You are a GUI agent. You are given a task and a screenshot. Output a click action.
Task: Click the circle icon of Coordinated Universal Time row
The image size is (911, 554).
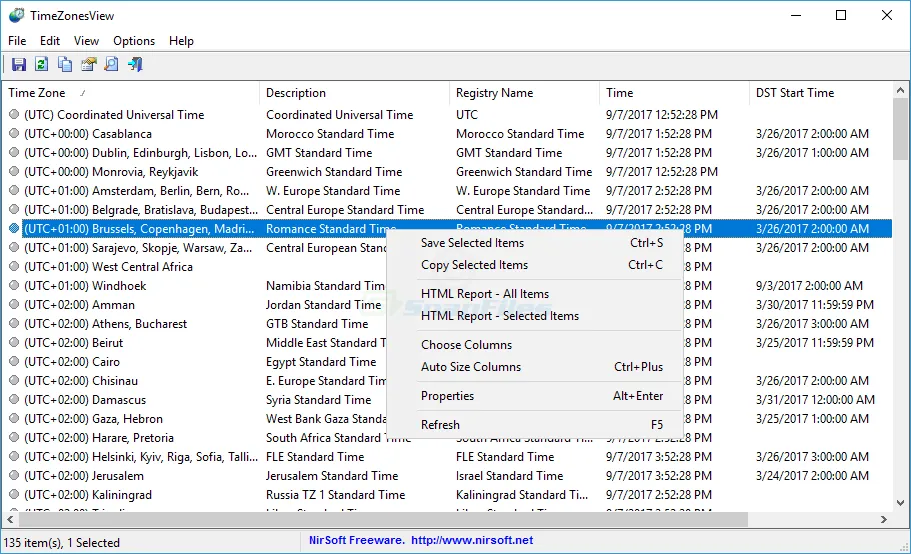click(x=14, y=114)
